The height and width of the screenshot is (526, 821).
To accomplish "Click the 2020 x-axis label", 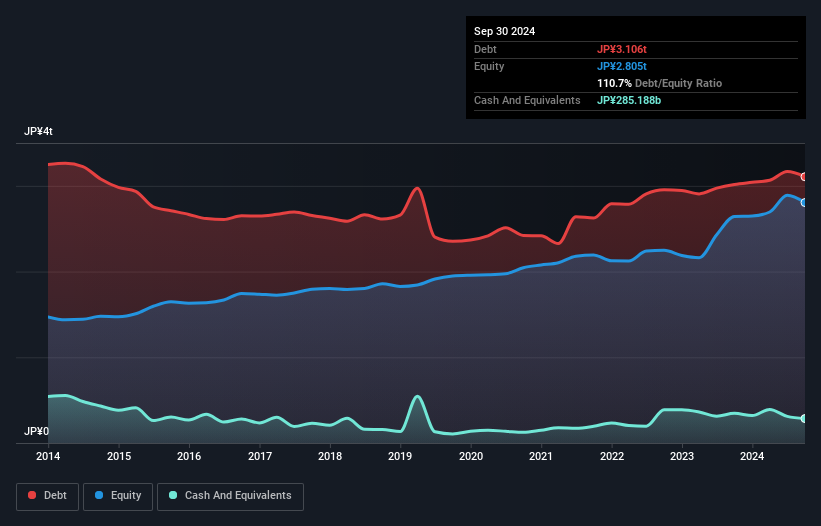I will 471,456.
